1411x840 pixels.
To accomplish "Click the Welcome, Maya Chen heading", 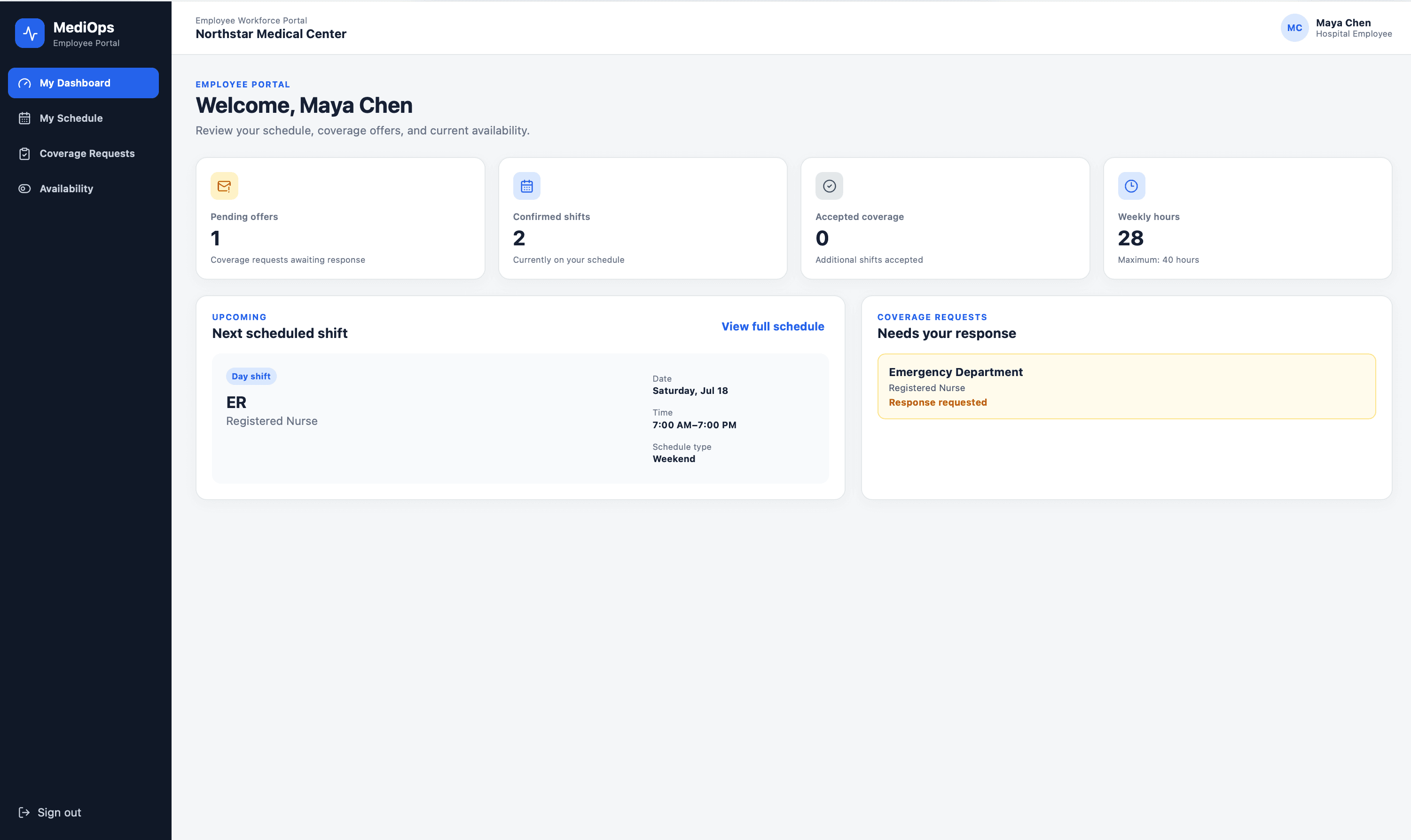I will 304,105.
